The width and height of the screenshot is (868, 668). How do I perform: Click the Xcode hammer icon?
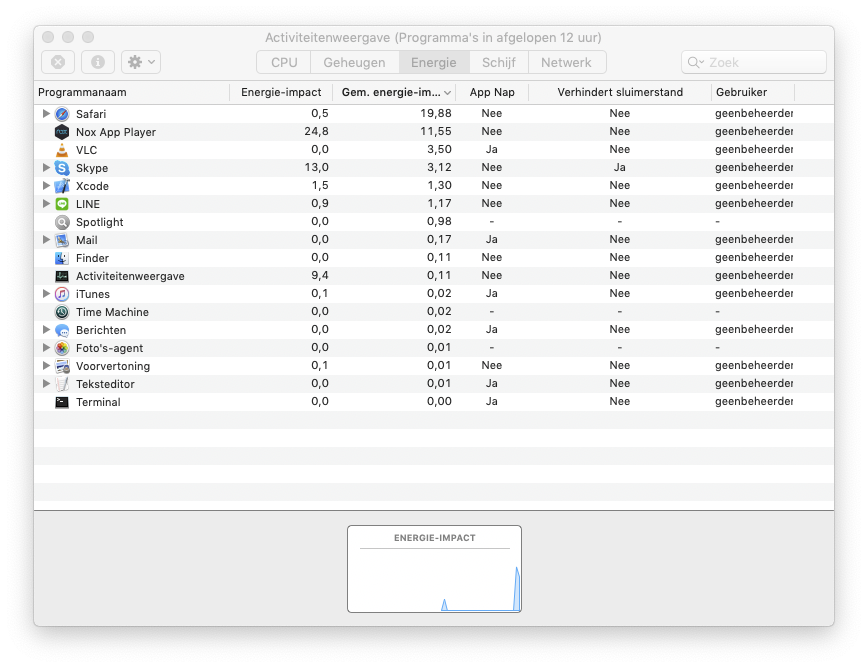pos(62,186)
